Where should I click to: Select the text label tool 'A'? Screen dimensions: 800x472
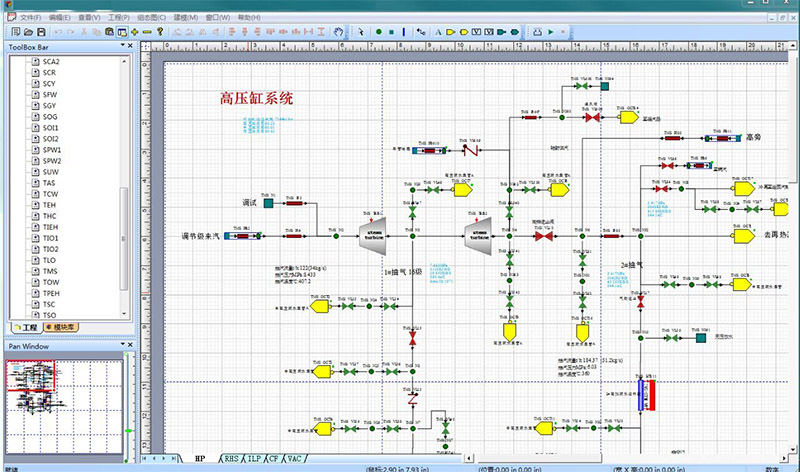tap(437, 32)
